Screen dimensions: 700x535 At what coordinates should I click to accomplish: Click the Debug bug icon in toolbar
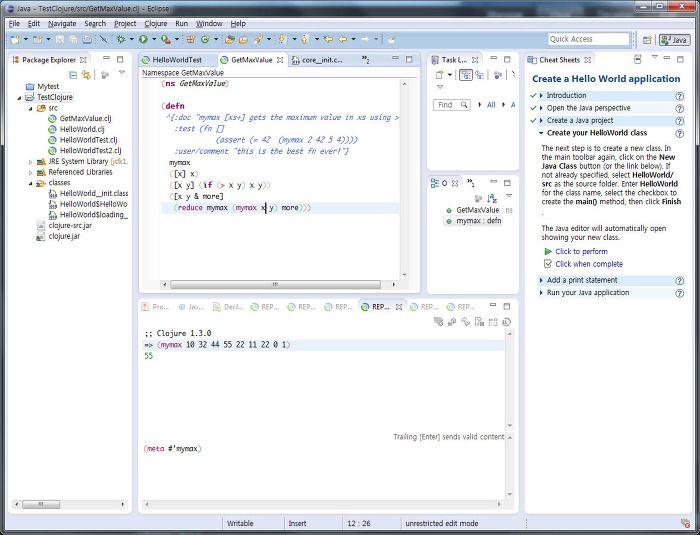pyautogui.click(x=121, y=39)
